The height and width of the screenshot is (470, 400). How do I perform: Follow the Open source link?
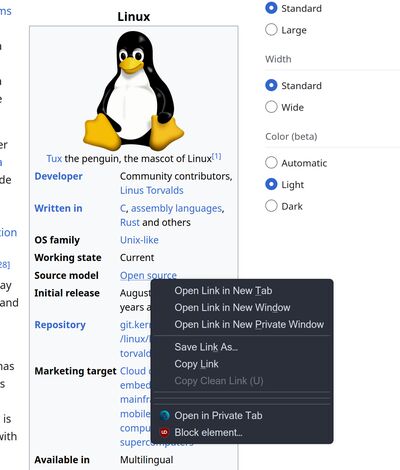click(148, 275)
